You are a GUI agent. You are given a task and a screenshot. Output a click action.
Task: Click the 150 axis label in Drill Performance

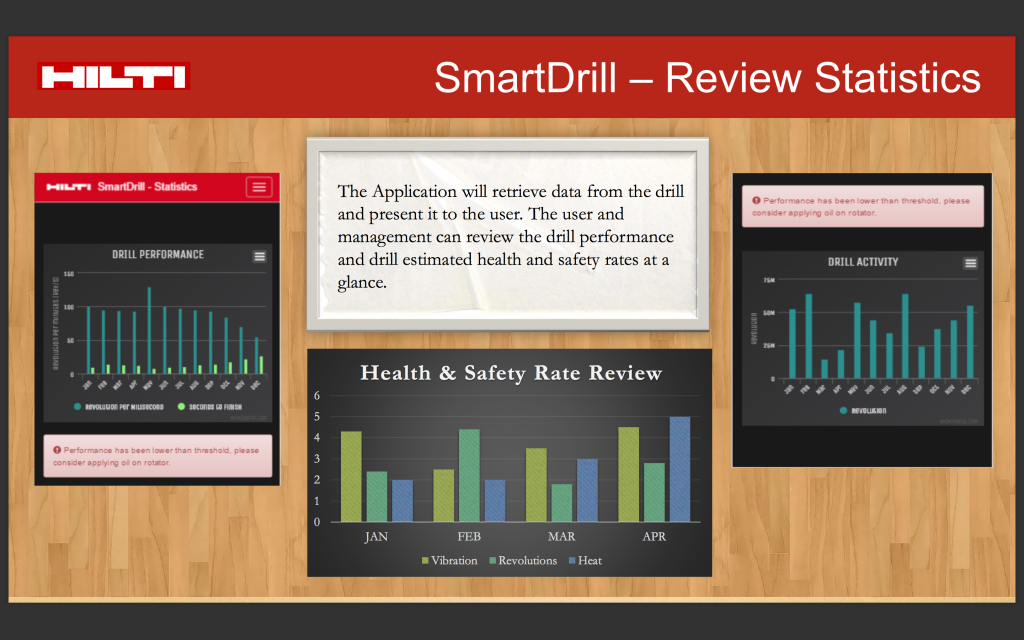[69, 274]
